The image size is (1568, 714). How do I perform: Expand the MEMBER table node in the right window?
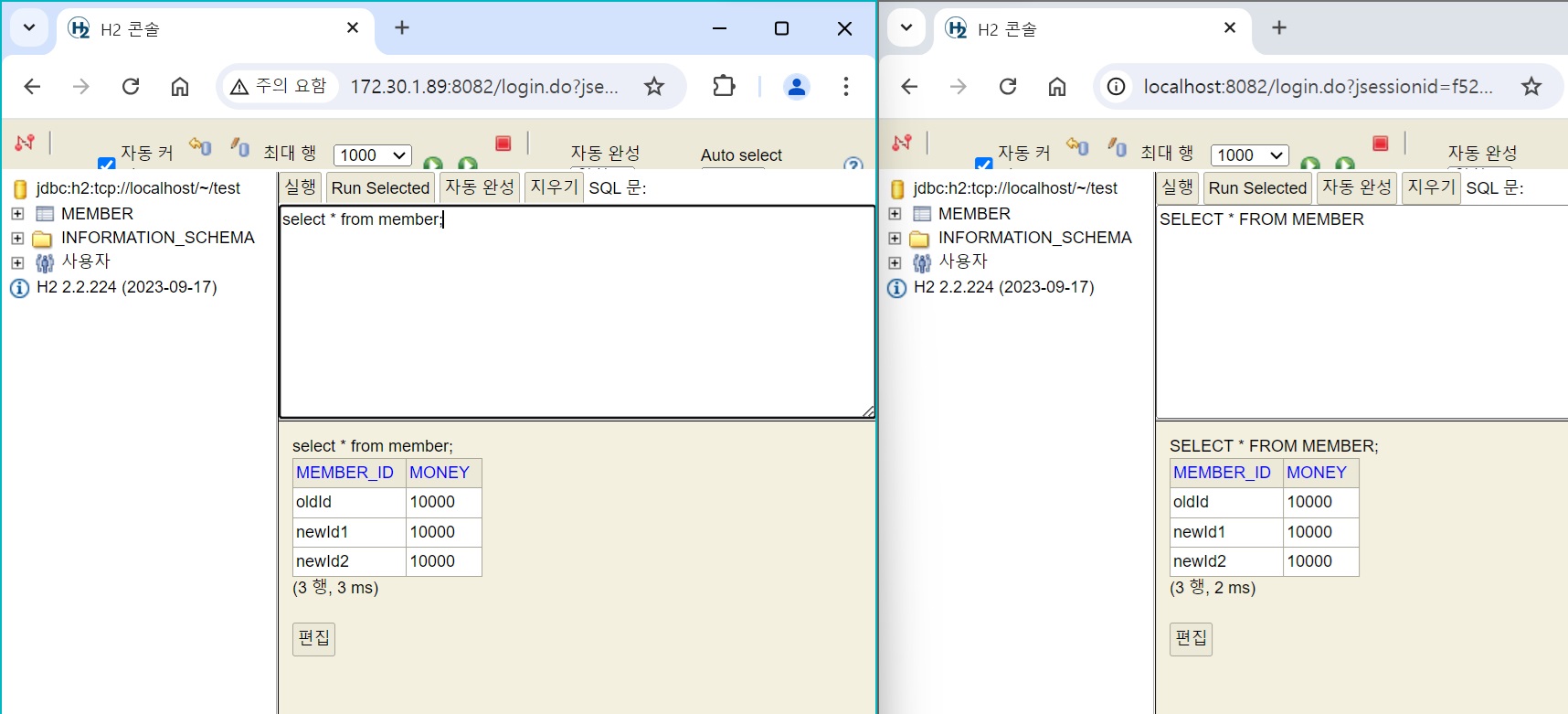click(895, 214)
